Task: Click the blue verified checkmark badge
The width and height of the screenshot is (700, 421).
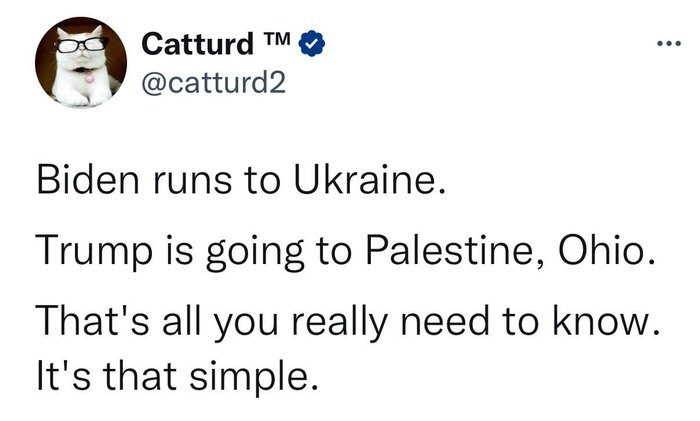Action: click(310, 45)
